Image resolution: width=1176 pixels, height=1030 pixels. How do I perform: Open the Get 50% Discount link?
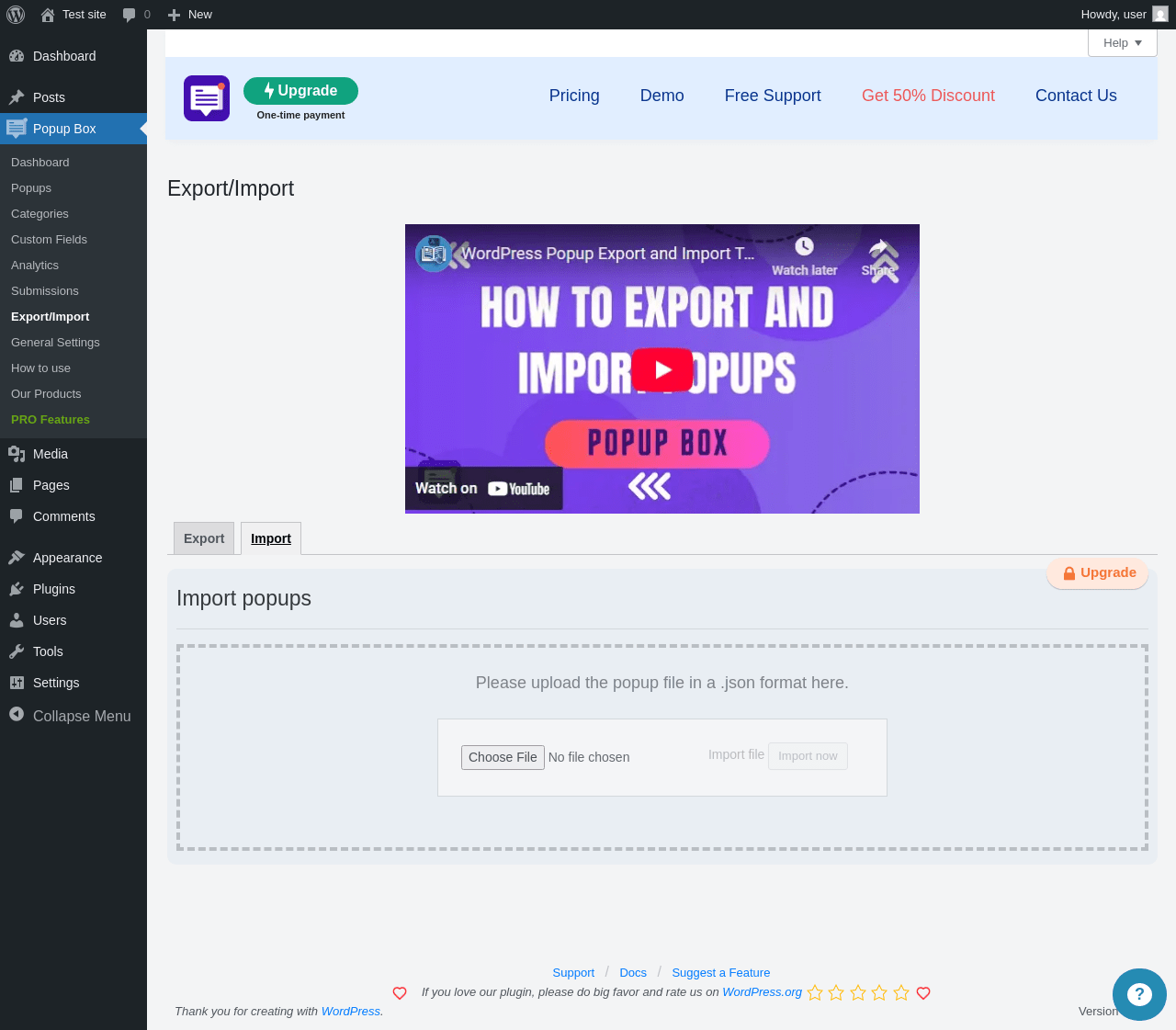click(x=928, y=96)
